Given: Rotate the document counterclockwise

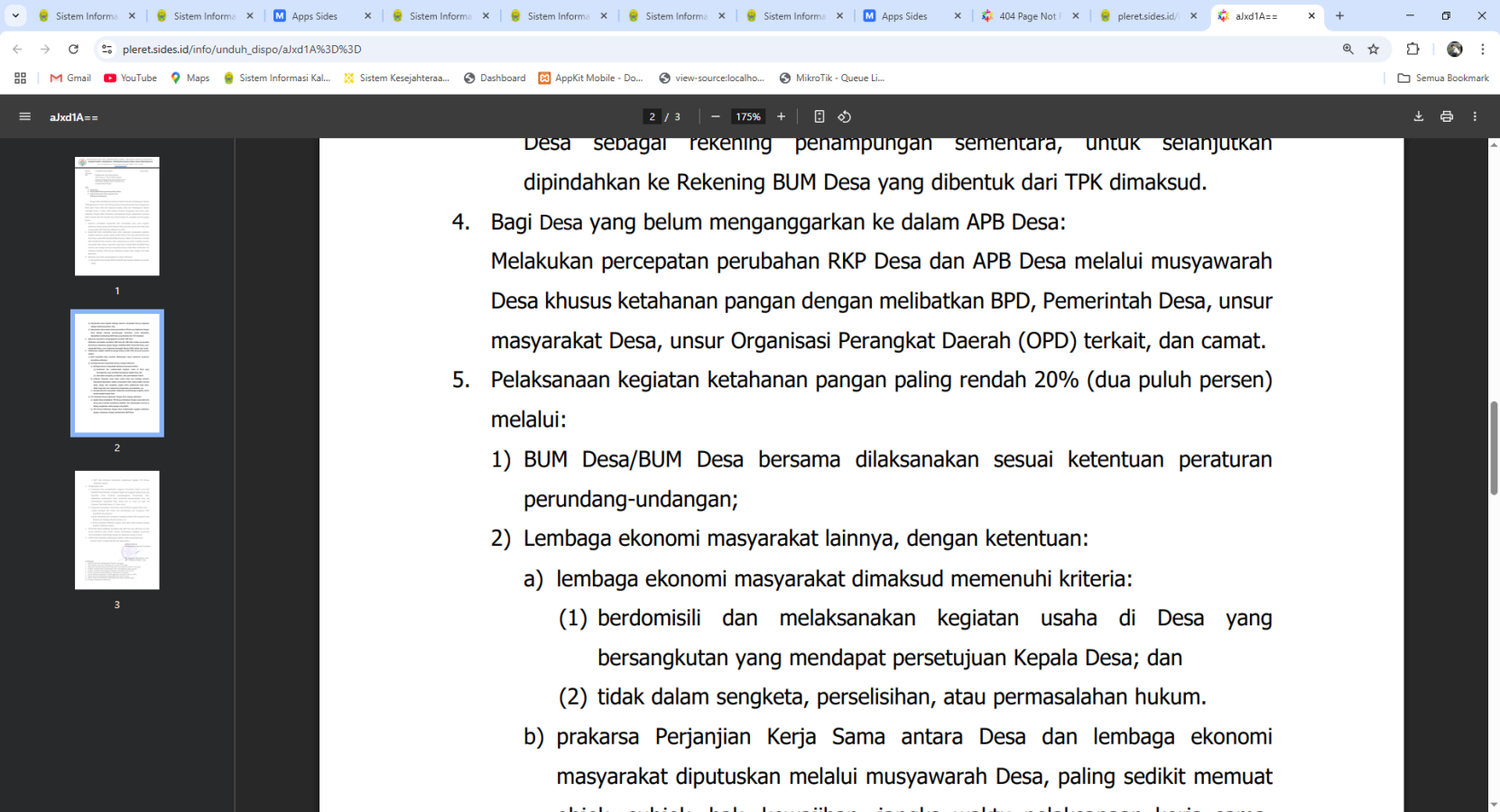Looking at the screenshot, I should pyautogui.click(x=845, y=116).
